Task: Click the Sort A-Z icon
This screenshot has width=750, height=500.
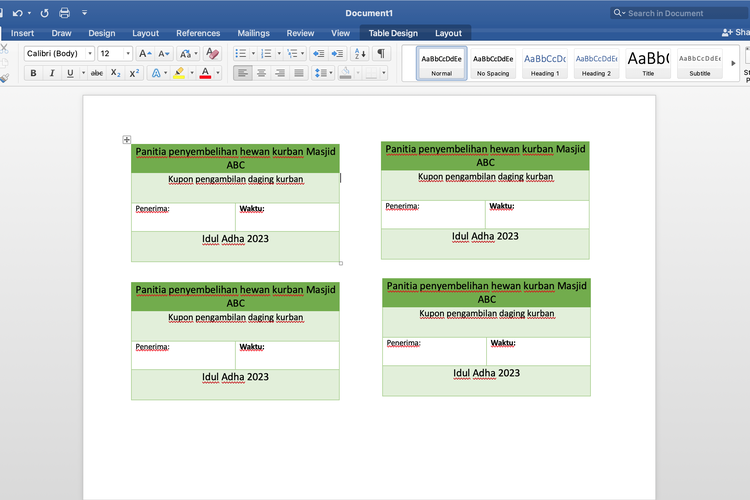Action: click(x=360, y=54)
